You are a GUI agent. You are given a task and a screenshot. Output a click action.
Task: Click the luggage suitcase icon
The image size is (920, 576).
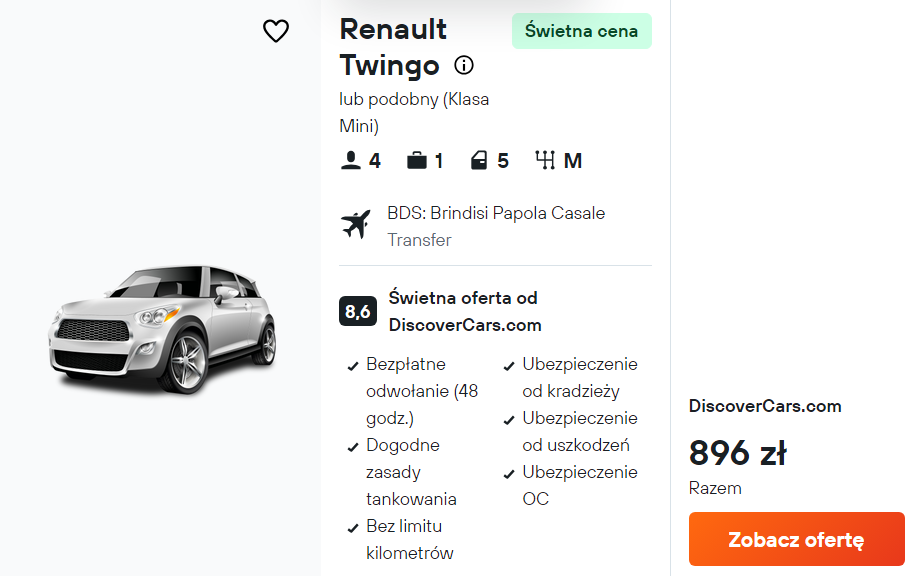click(417, 161)
